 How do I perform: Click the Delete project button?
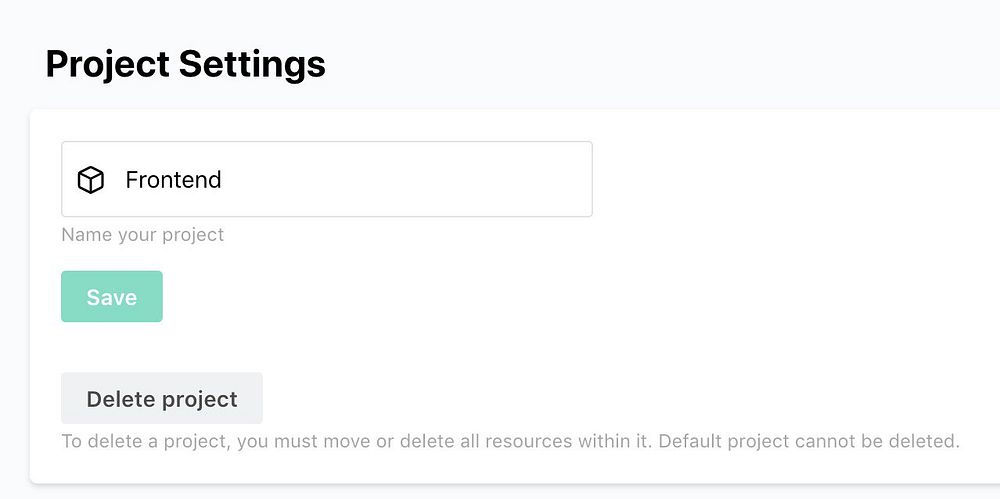point(162,399)
